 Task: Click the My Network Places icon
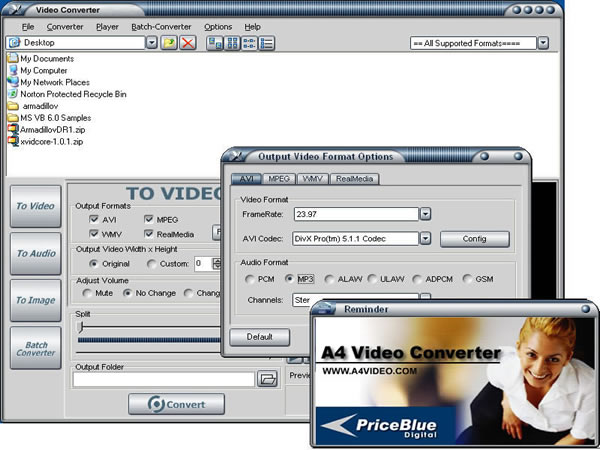[x=13, y=82]
